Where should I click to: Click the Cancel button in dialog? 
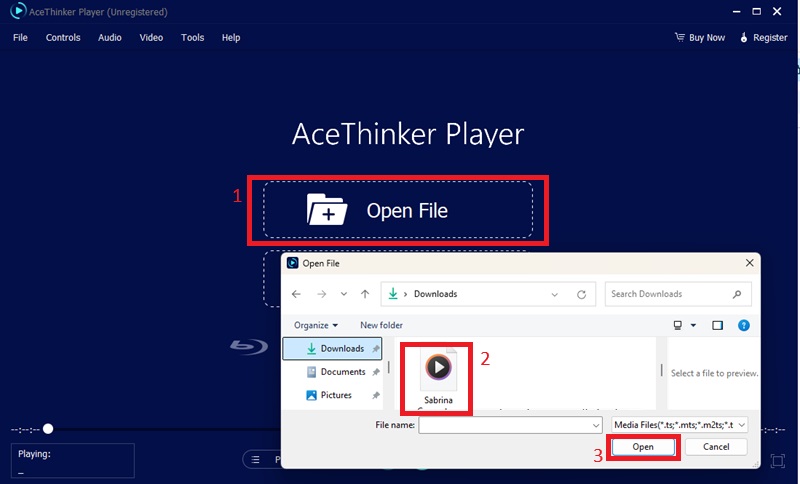coord(716,447)
